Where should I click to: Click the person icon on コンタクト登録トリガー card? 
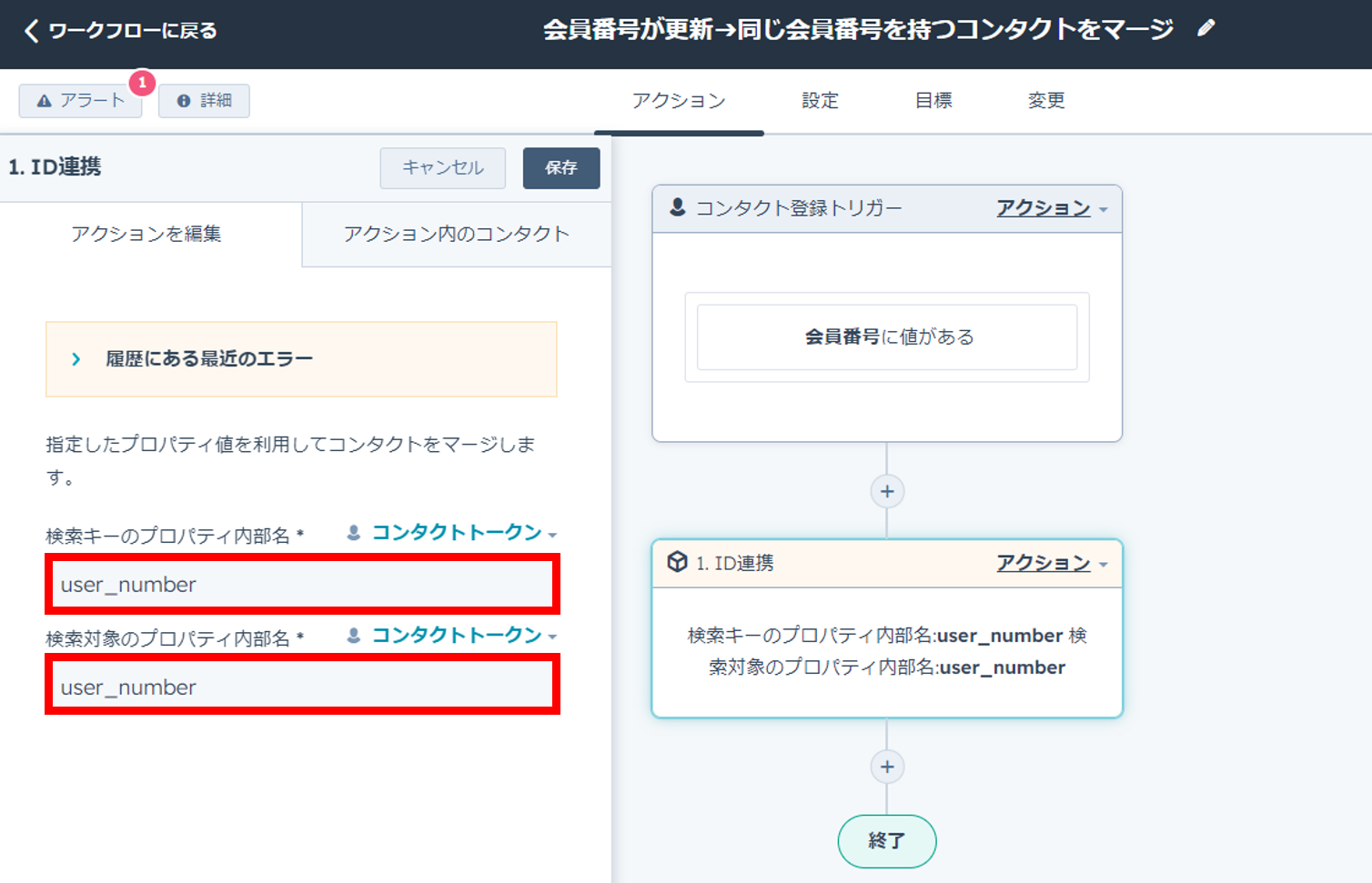point(677,207)
